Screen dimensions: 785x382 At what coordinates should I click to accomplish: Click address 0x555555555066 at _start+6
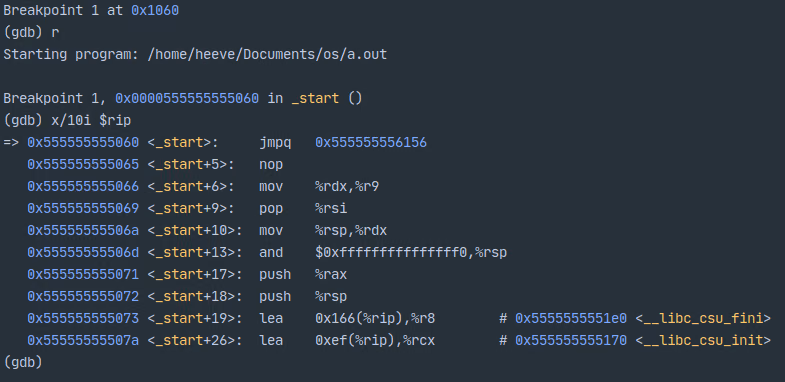click(x=83, y=187)
